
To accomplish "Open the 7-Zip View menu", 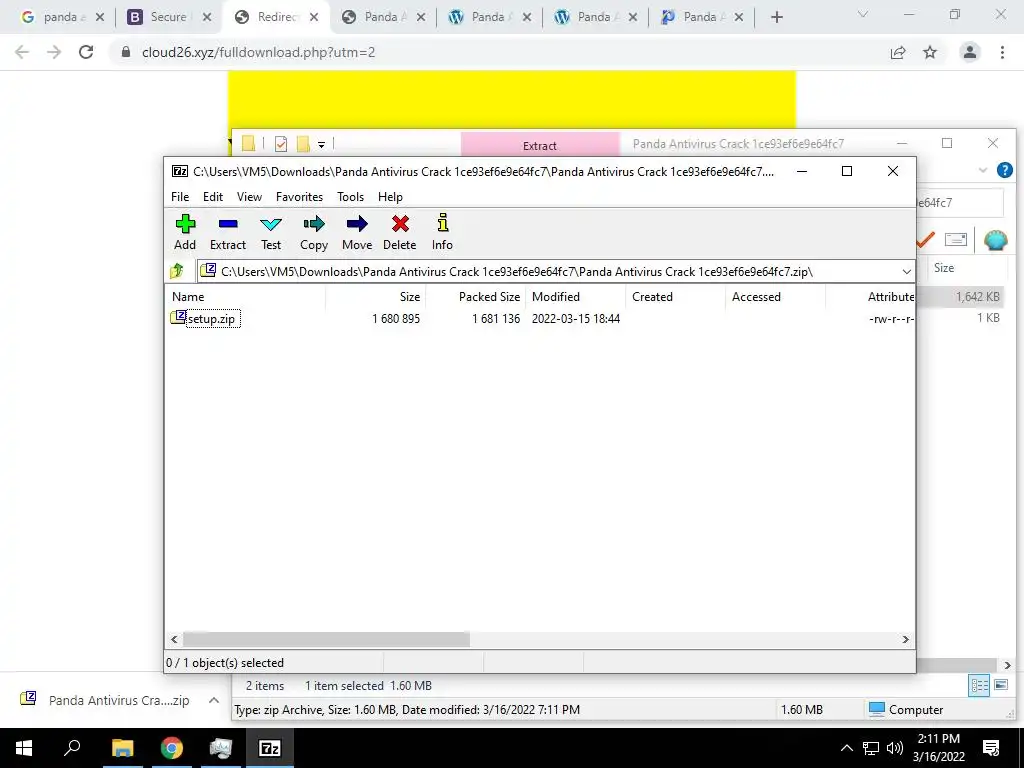I will click(249, 197).
